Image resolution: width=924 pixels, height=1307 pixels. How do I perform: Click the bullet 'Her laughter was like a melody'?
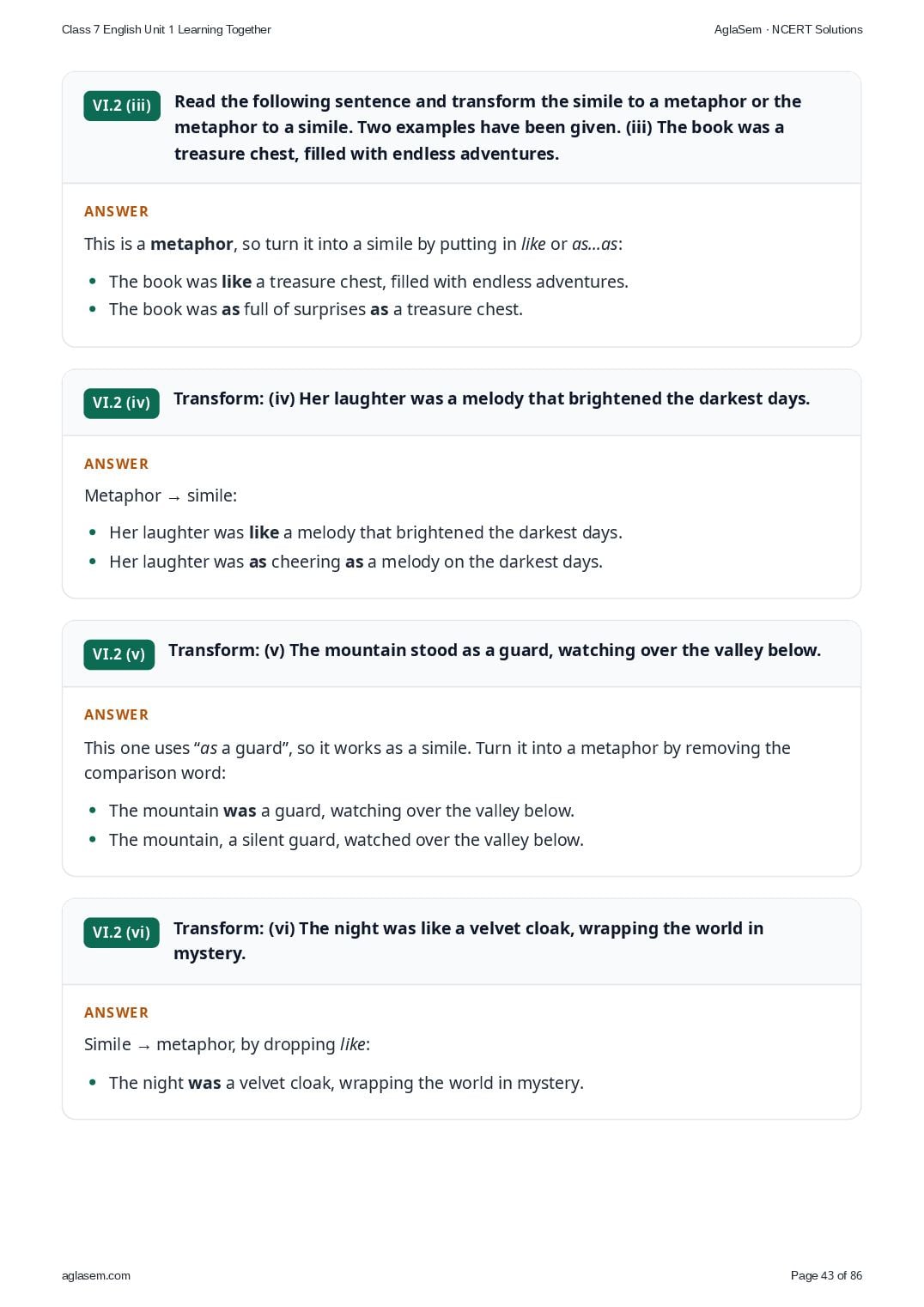(366, 532)
